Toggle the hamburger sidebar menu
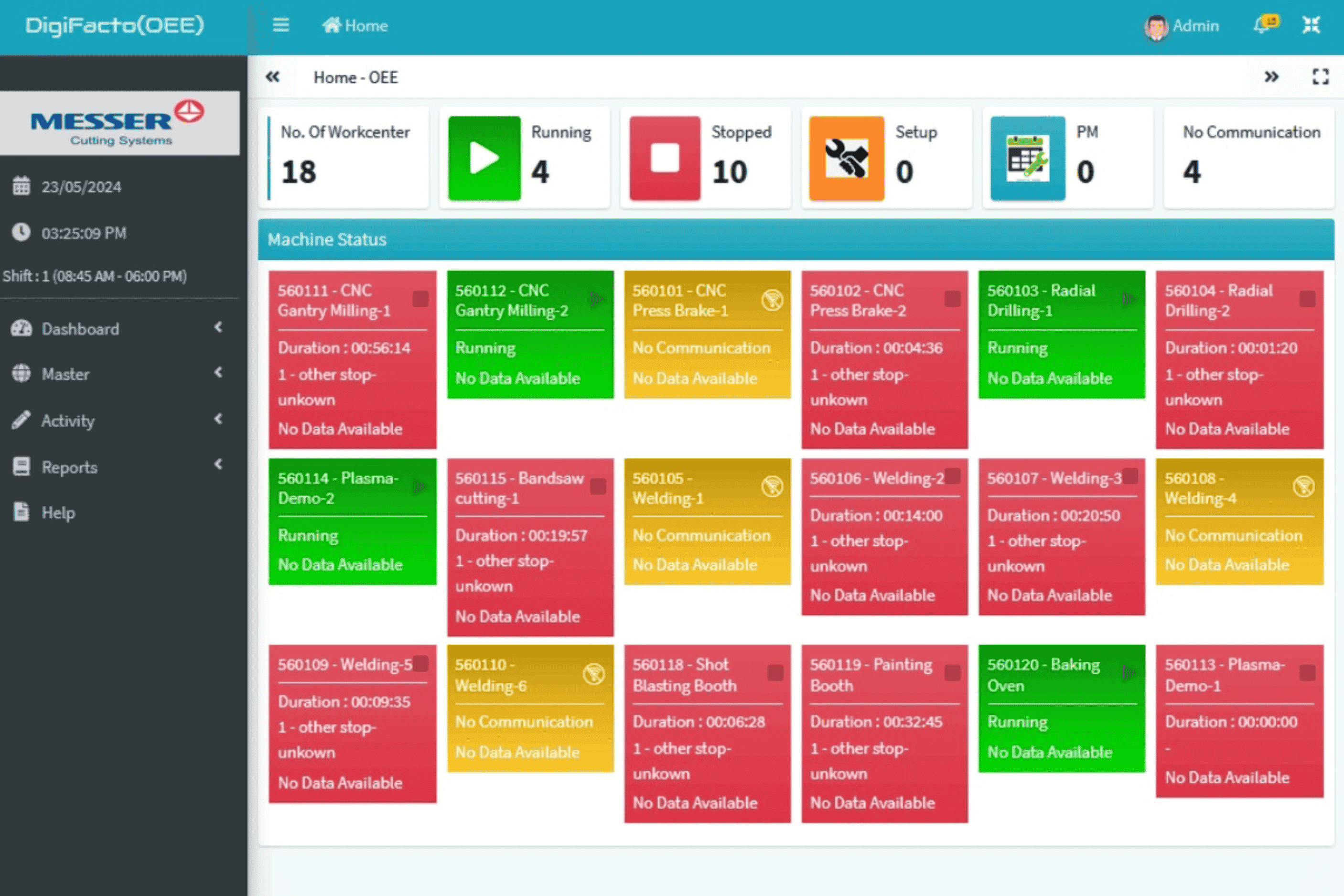Image resolution: width=1344 pixels, height=896 pixels. pyautogui.click(x=280, y=25)
